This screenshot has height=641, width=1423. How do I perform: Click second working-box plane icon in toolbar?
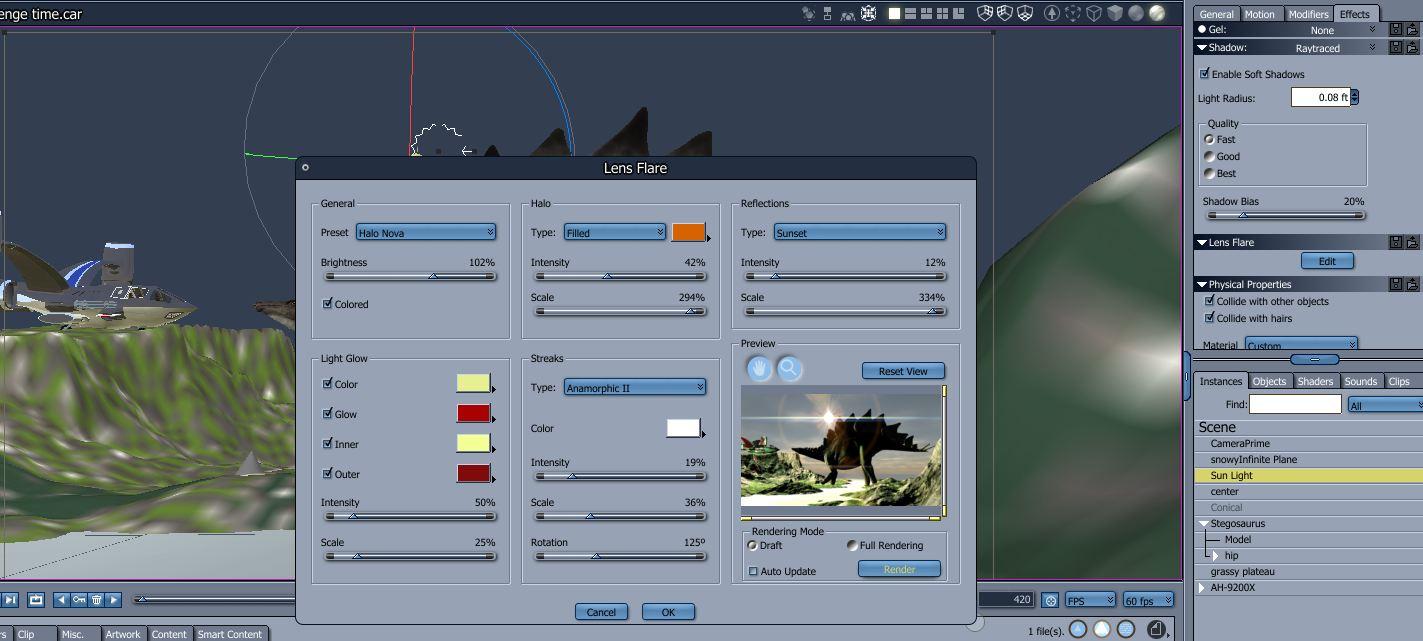[1004, 13]
